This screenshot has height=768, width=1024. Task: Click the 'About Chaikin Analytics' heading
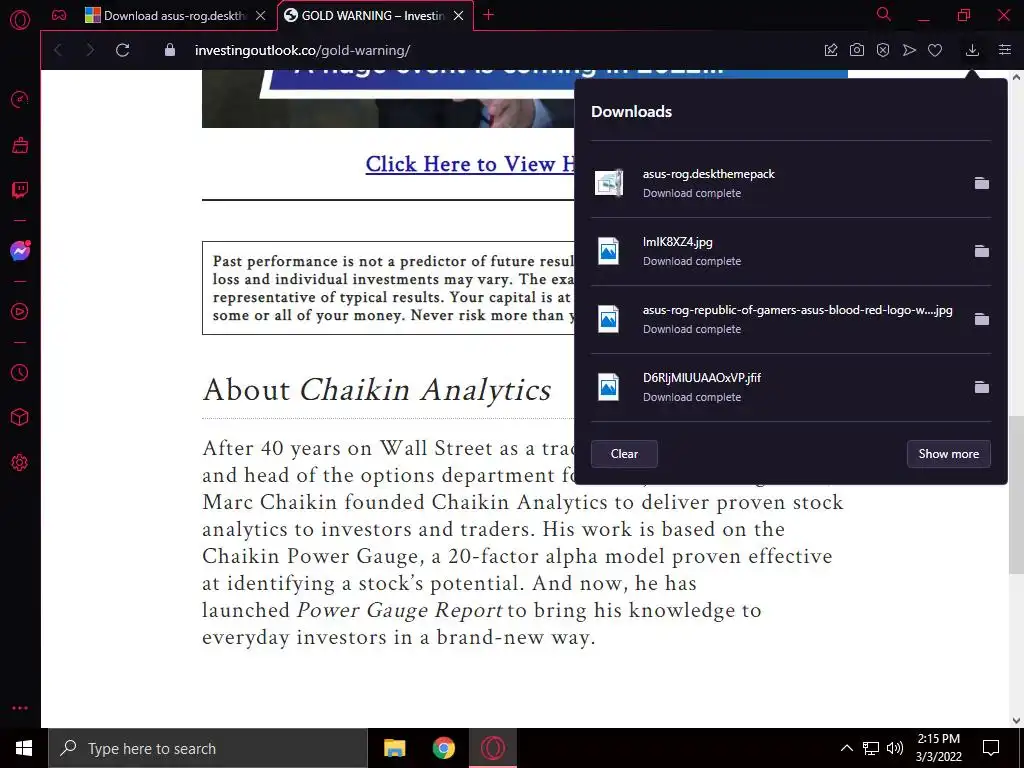click(377, 390)
